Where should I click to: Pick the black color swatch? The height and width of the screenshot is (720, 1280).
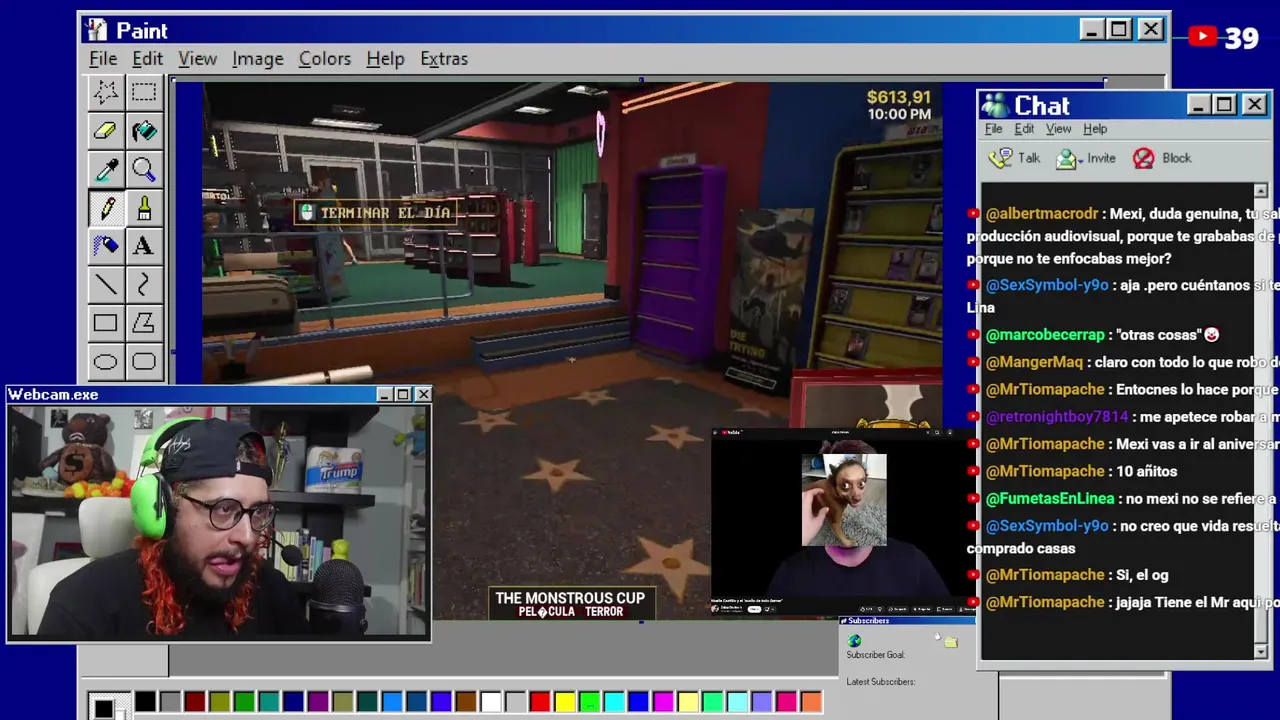(x=145, y=702)
